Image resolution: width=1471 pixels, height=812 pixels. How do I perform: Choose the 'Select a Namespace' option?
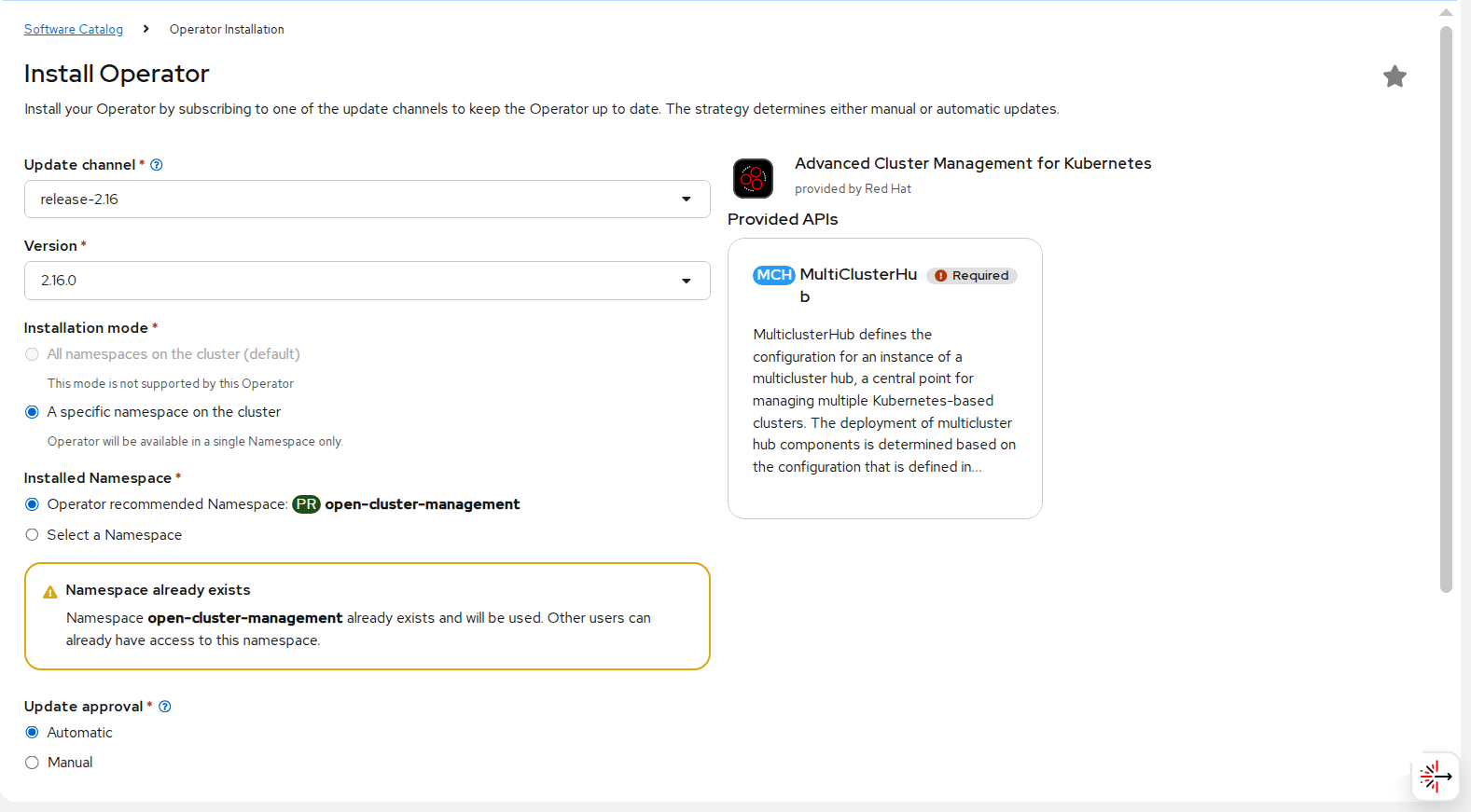coord(33,535)
